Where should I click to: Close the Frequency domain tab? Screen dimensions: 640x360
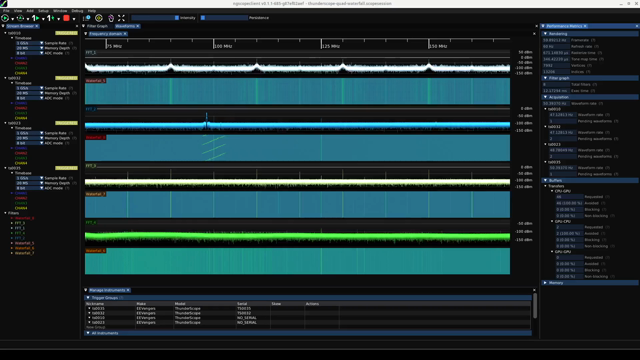coord(125,34)
